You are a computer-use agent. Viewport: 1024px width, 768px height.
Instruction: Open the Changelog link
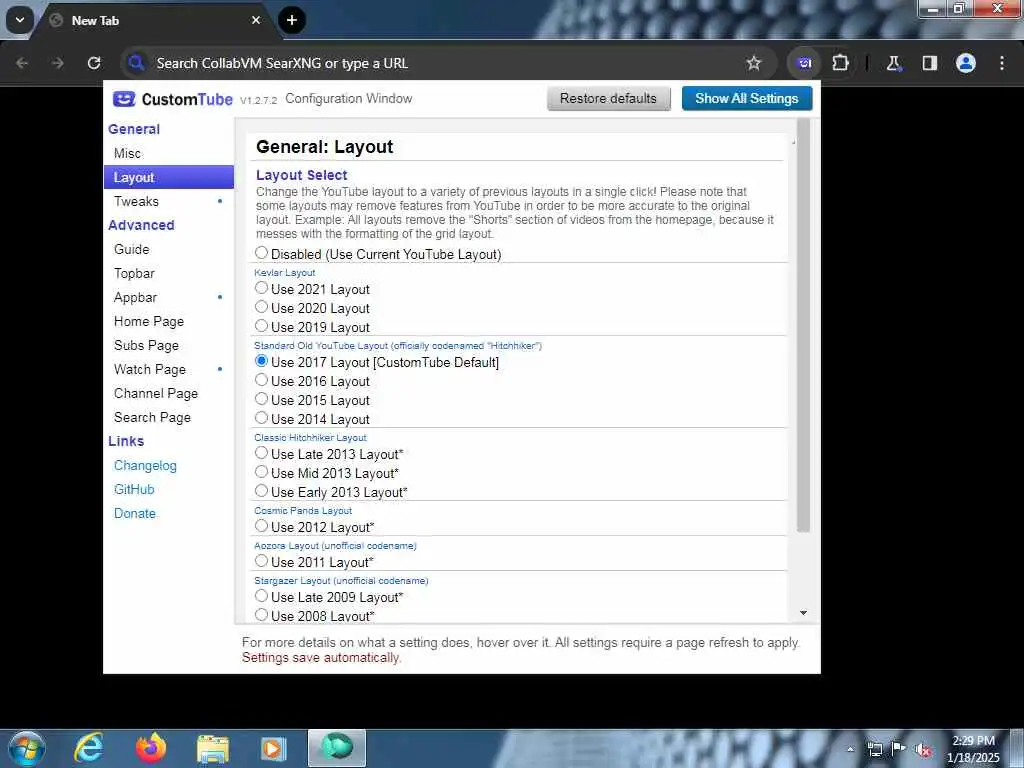click(x=145, y=466)
